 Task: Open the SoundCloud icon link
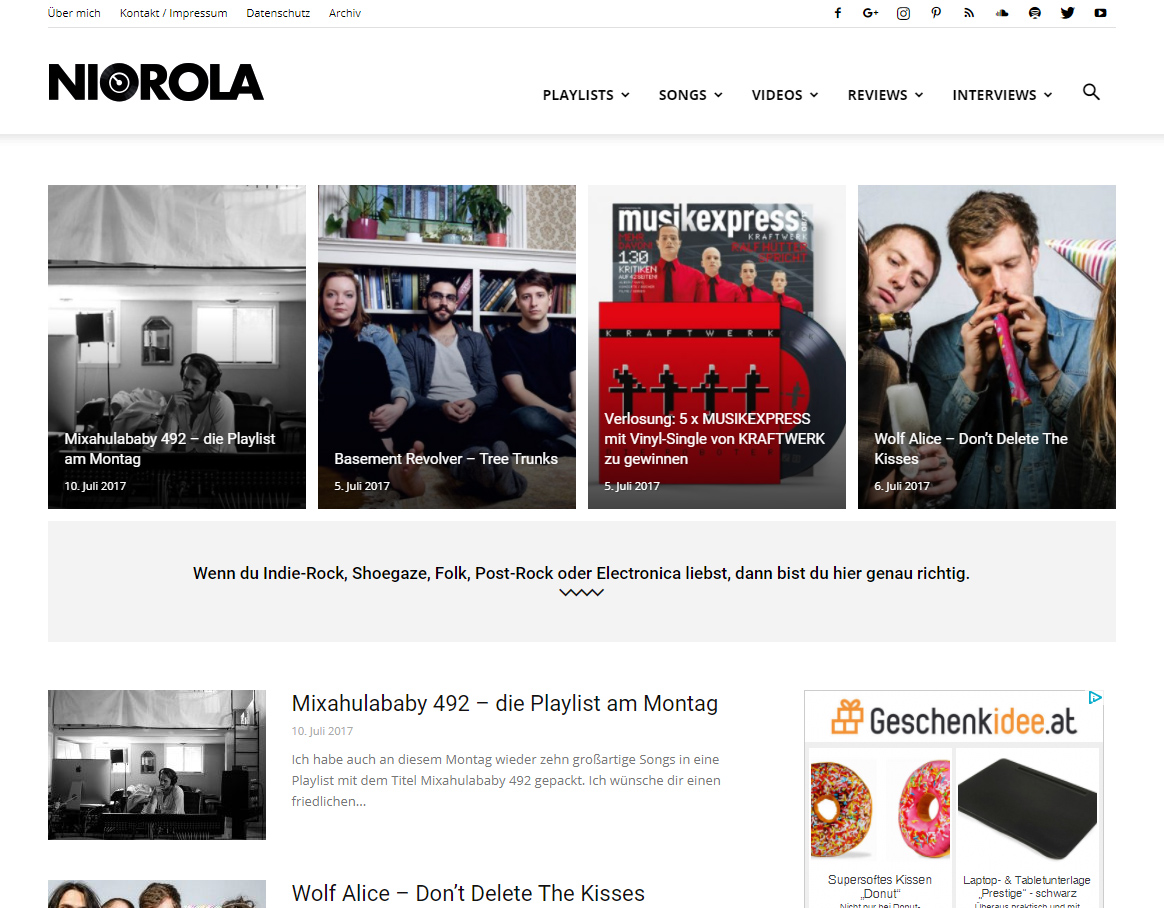(x=1002, y=13)
